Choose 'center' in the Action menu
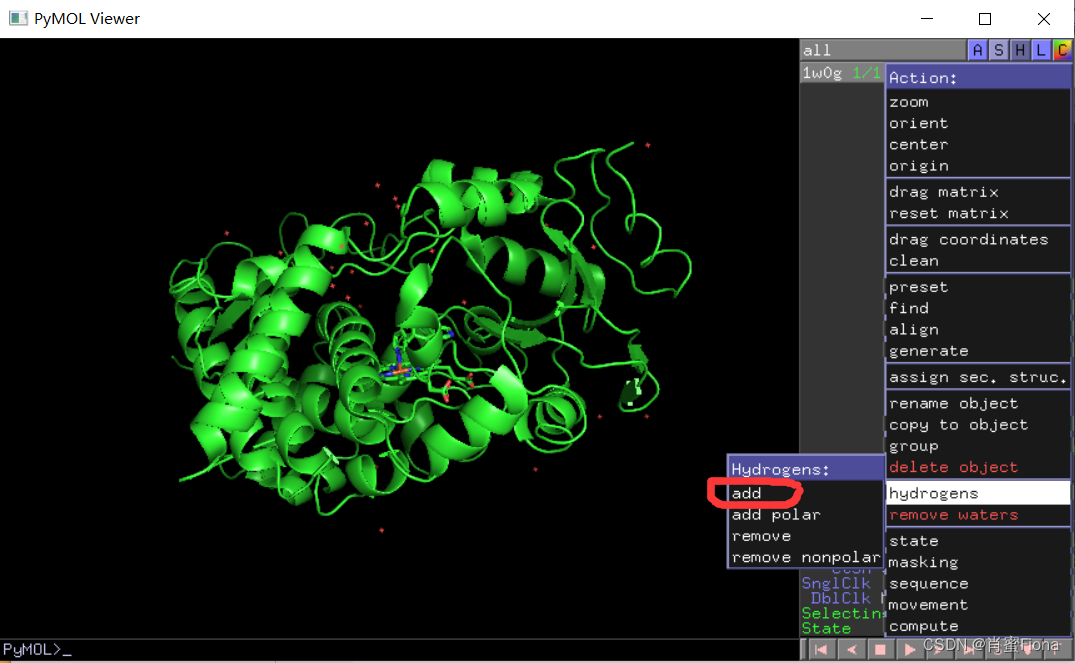This screenshot has height=663, width=1075. click(978, 144)
